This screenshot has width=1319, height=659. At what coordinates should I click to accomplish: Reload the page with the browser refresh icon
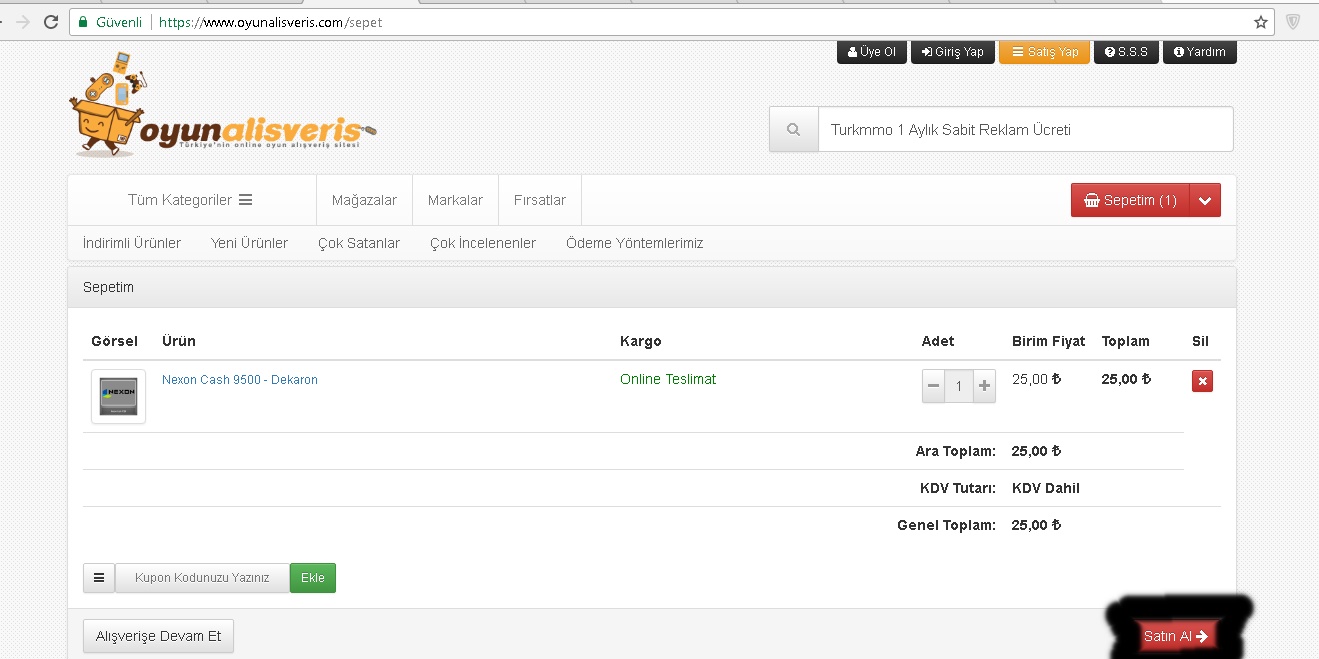tap(50, 21)
